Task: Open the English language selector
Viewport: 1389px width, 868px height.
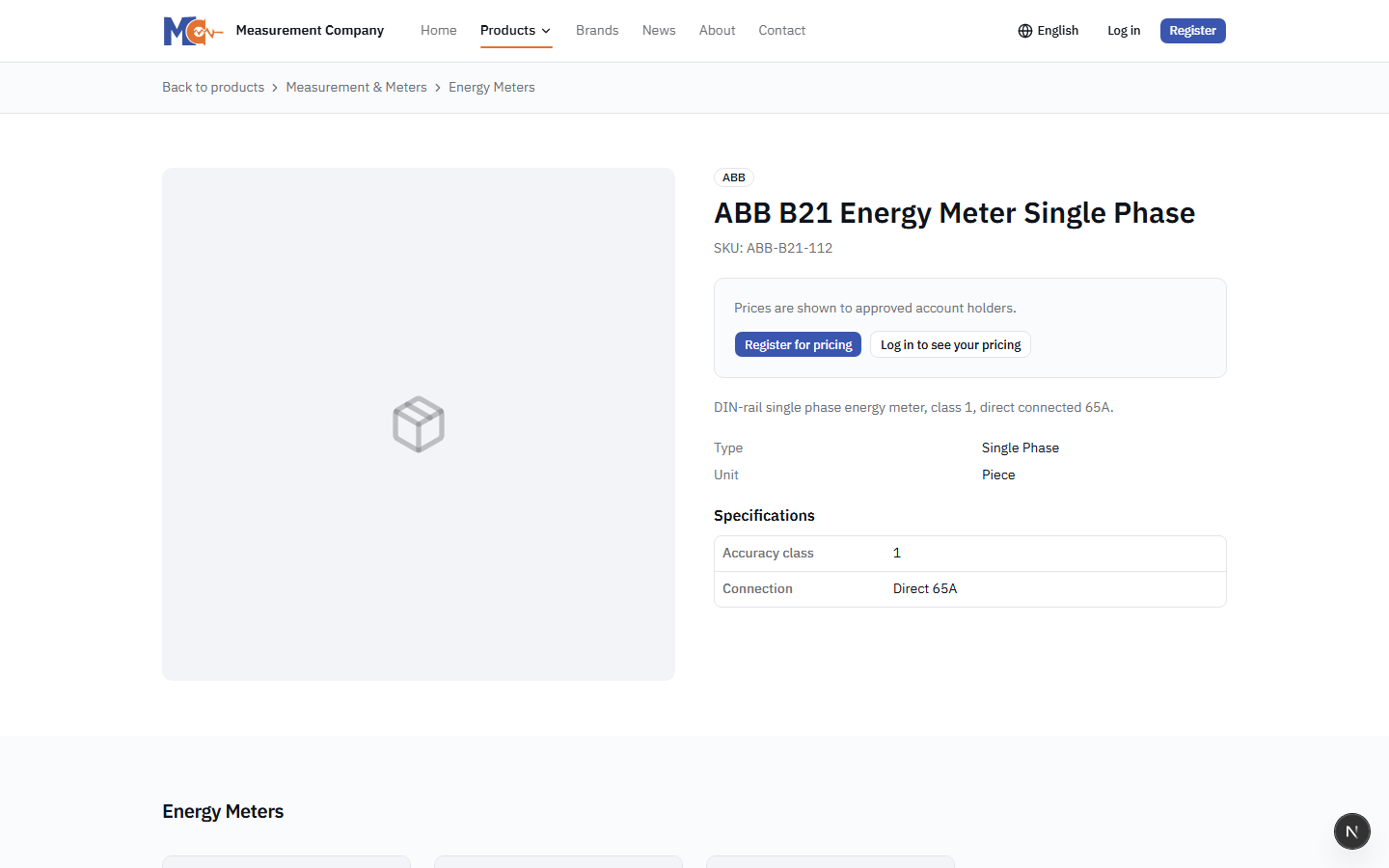Action: 1049,31
